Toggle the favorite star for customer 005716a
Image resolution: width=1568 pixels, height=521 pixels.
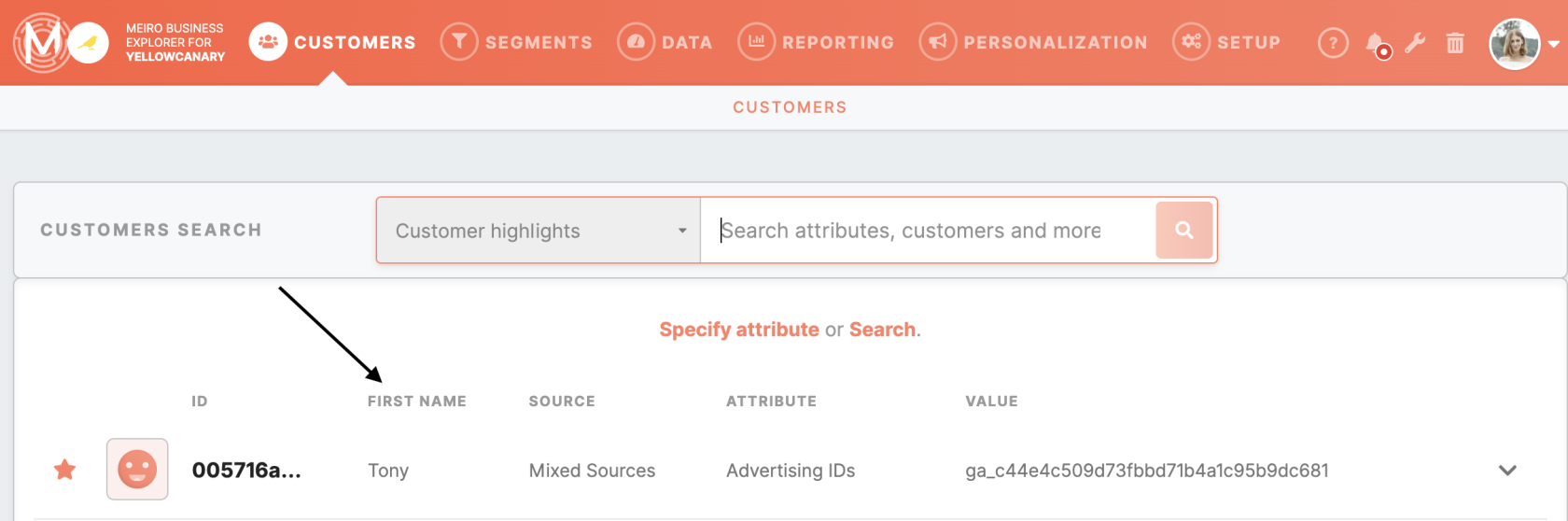click(x=64, y=469)
